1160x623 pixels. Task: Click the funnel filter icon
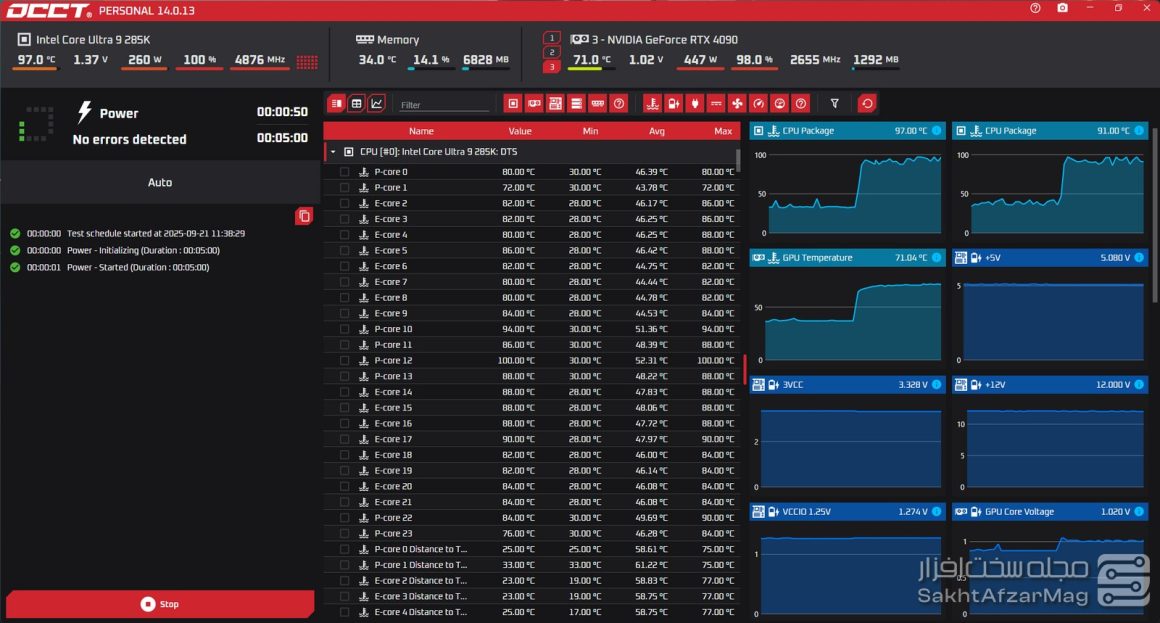coord(834,104)
